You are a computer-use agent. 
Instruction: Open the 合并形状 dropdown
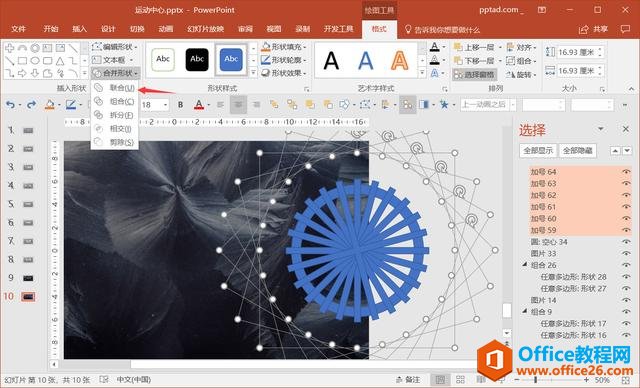116,73
